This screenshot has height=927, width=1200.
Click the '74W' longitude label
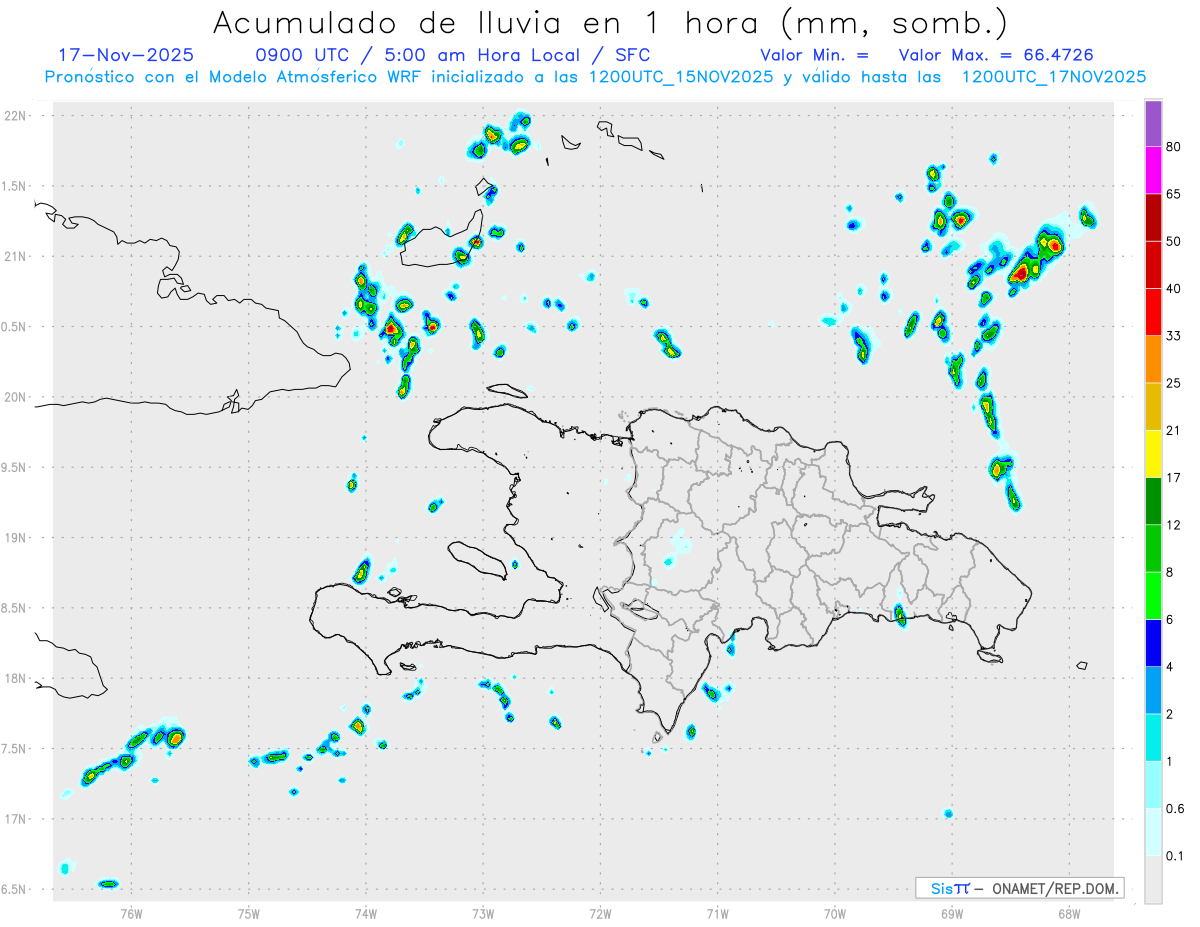[366, 913]
